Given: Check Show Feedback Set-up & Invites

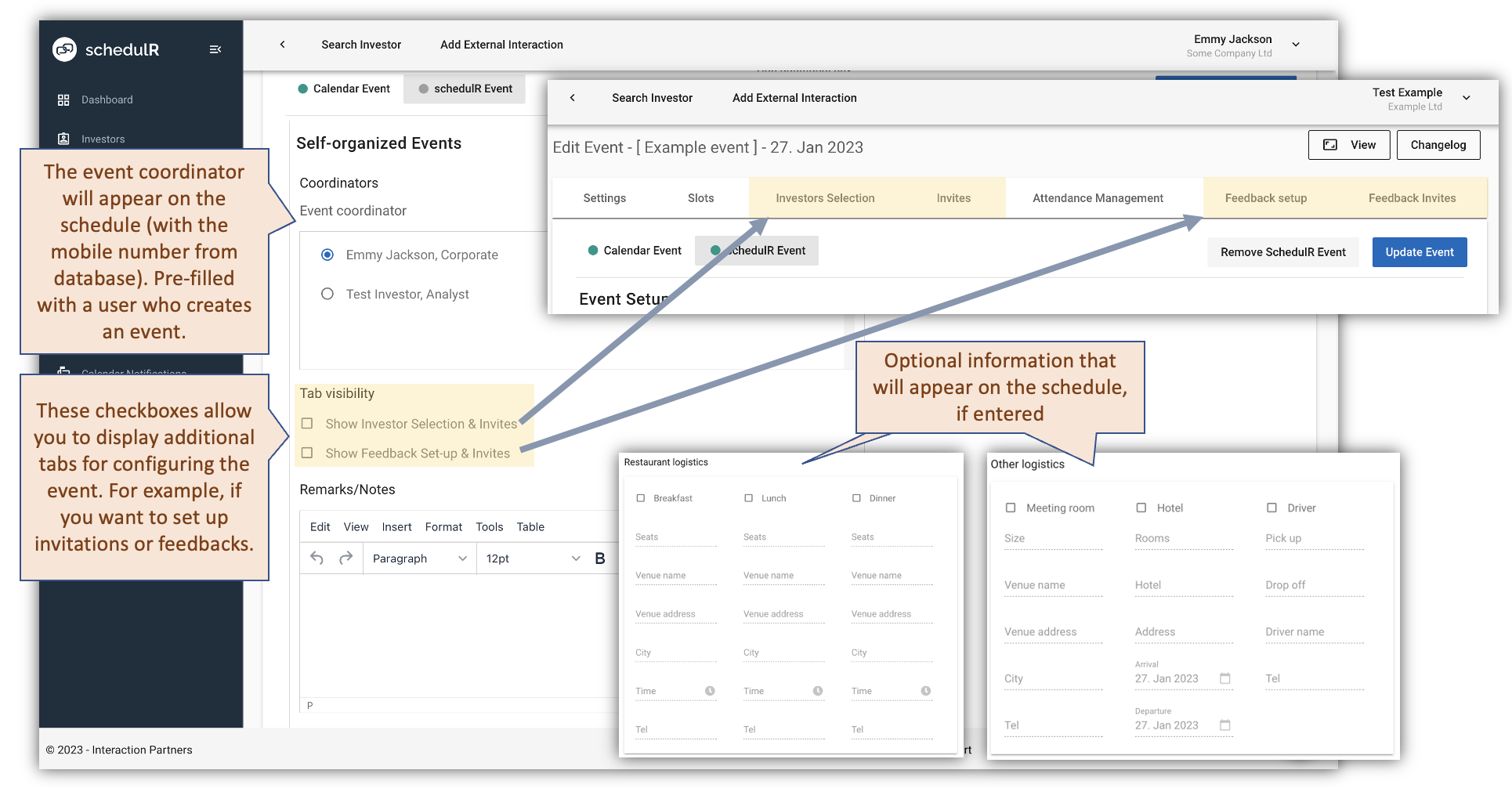Looking at the screenshot, I should (307, 453).
